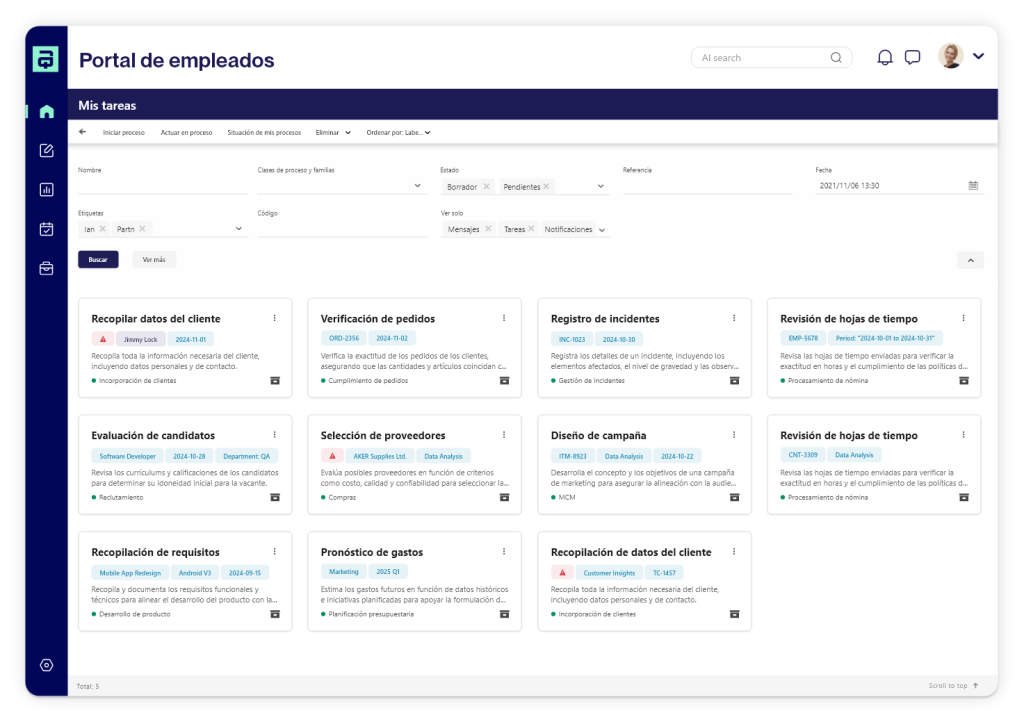Screen dimensions: 1024x722
Task: Select the compose/edit icon in the sidebar
Action: point(45,151)
